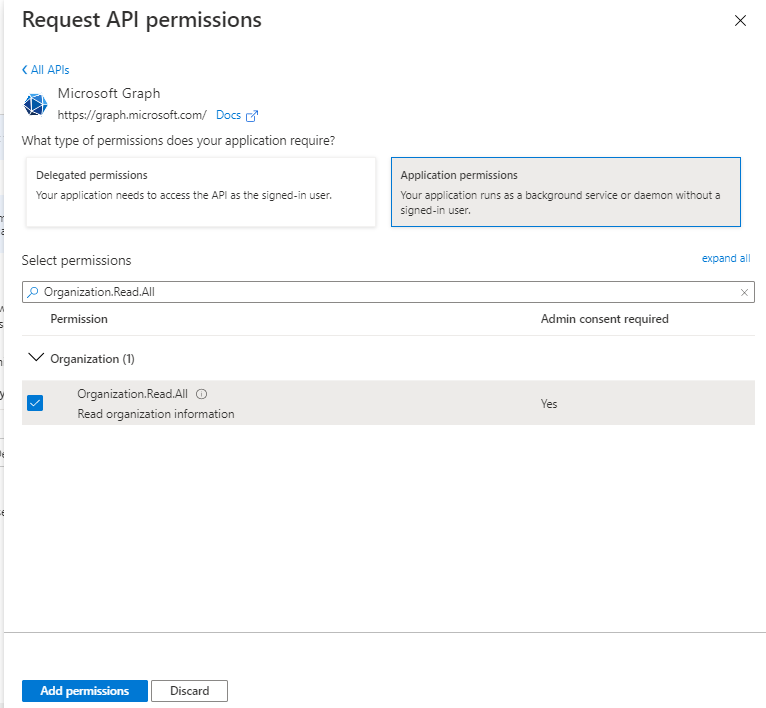The image size is (766, 708).
Task: Click the https://graph.microsoft.com/ URL text
Action: point(132,115)
